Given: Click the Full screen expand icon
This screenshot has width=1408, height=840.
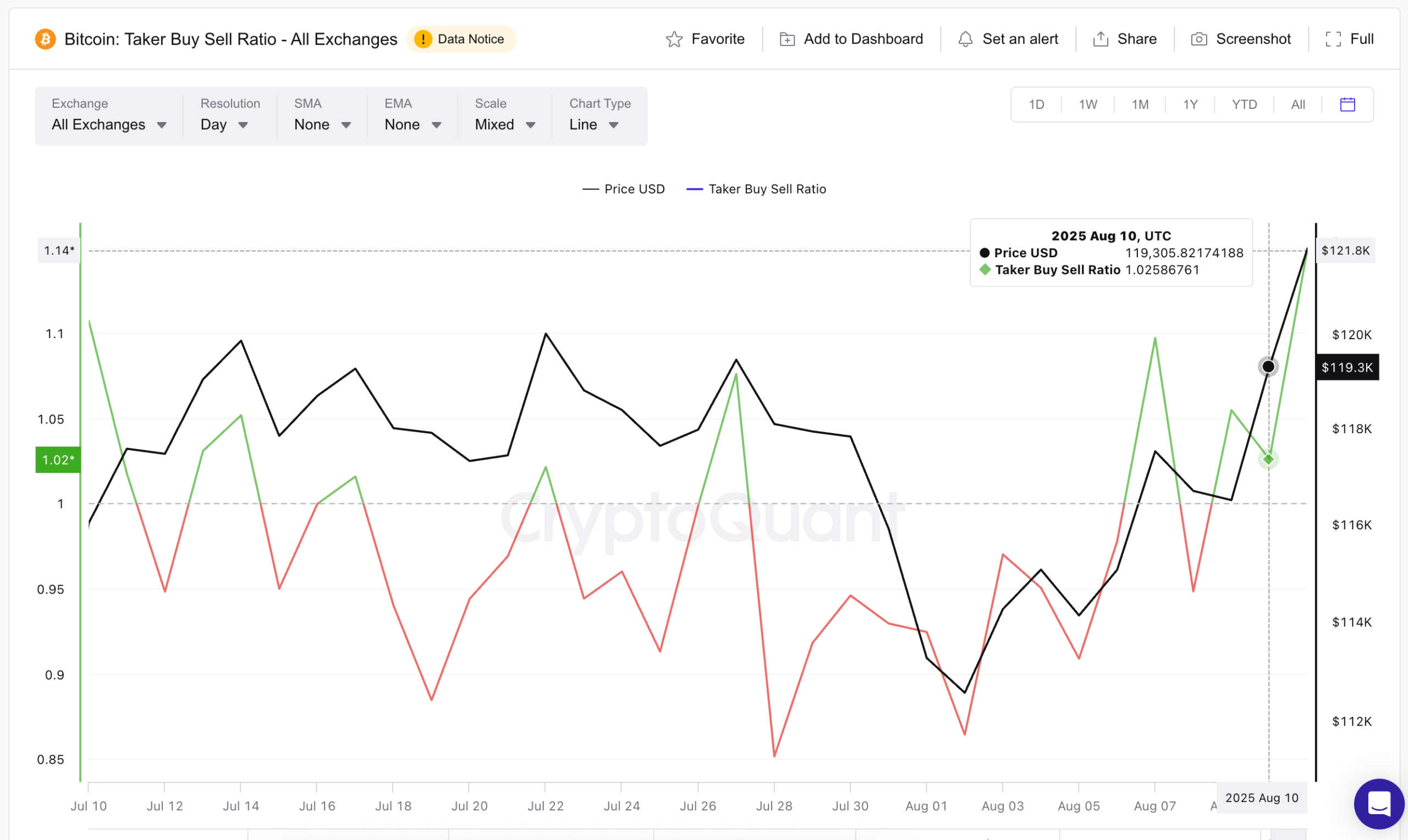Looking at the screenshot, I should pyautogui.click(x=1333, y=39).
